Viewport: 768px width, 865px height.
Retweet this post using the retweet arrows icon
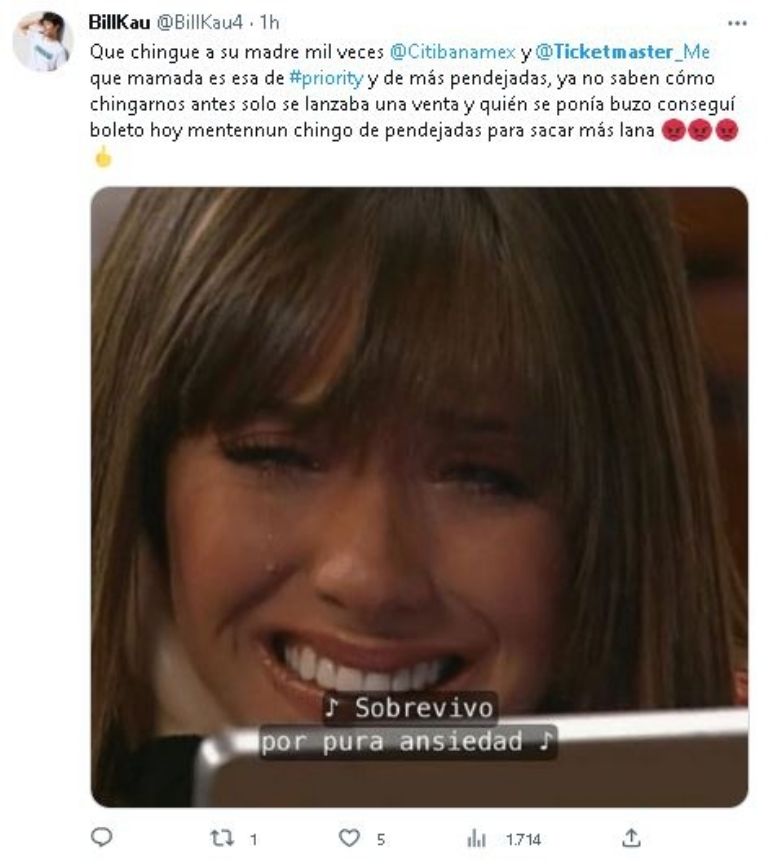tap(222, 839)
